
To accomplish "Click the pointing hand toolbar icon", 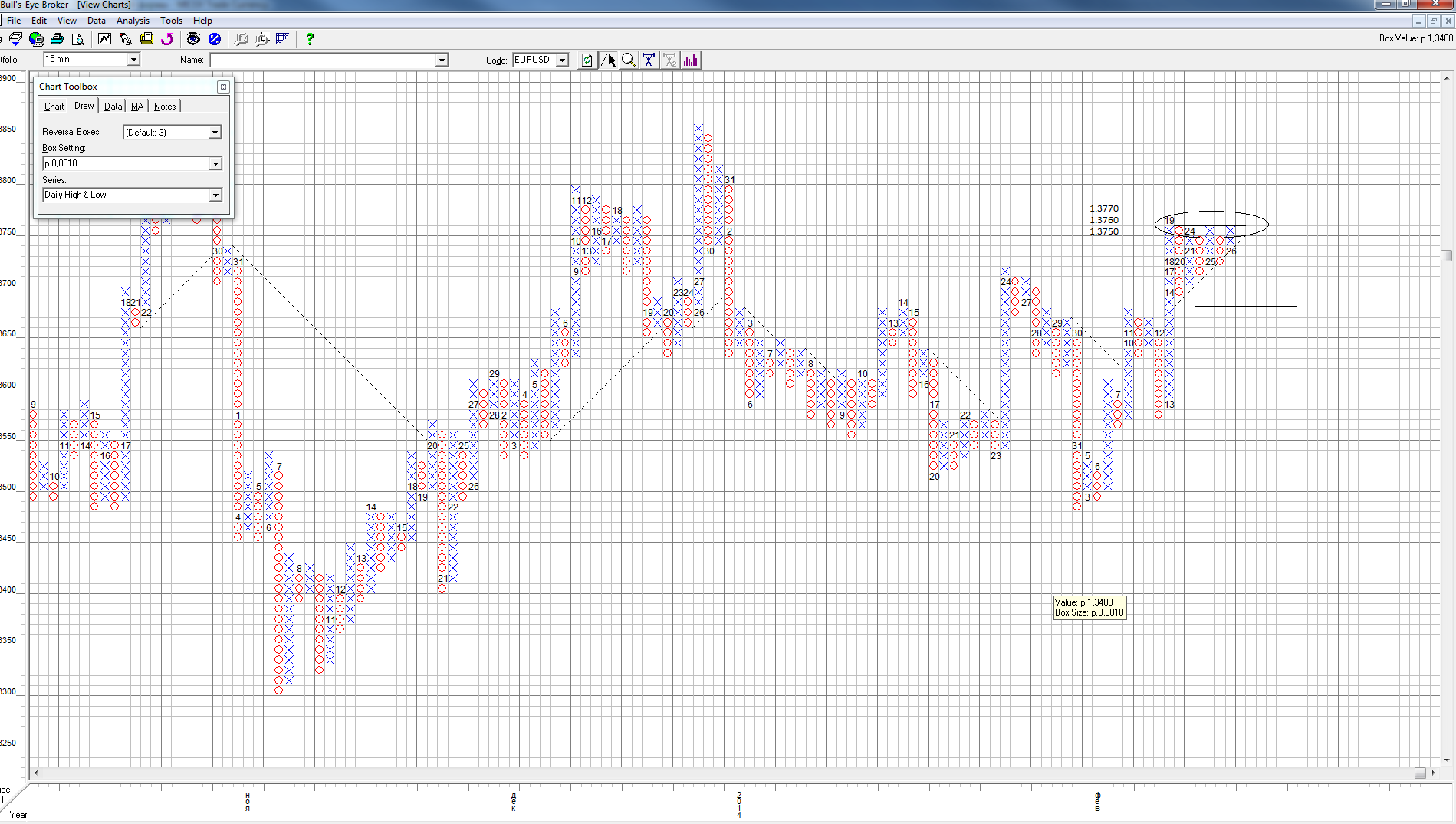I will click(126, 39).
